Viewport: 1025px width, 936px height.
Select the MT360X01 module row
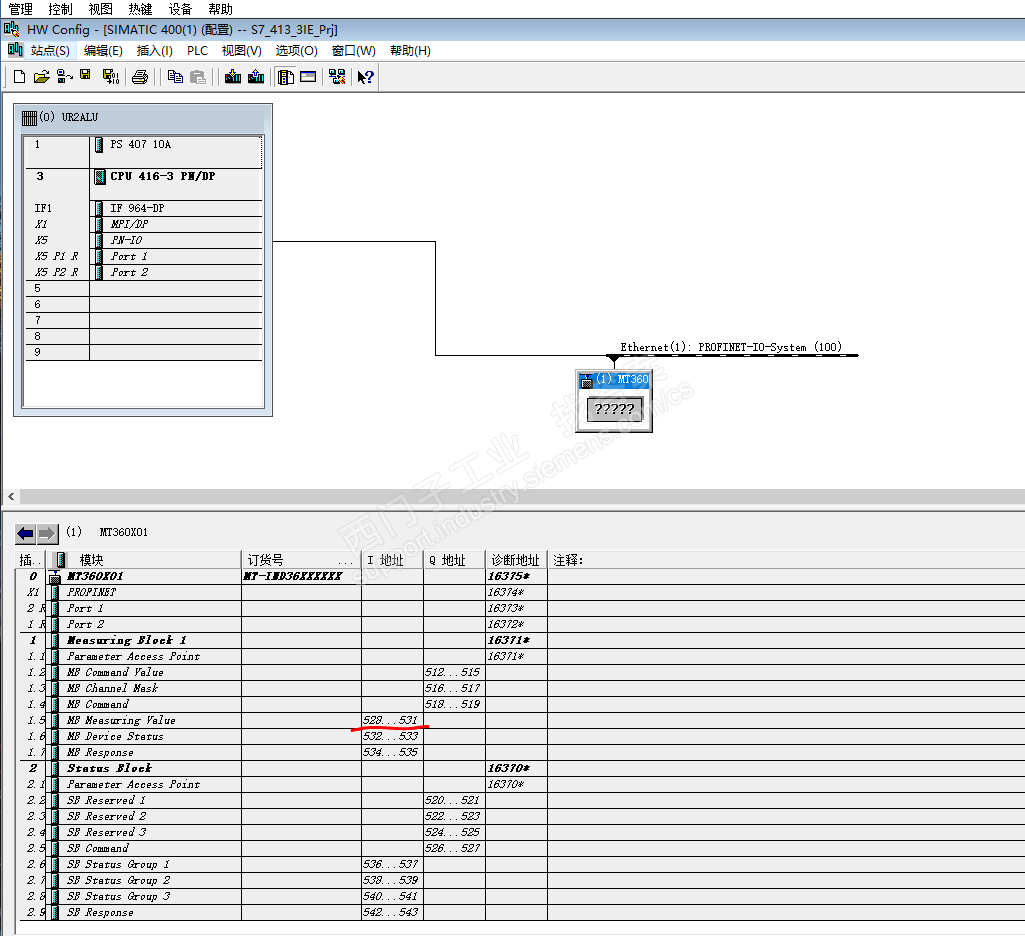[x=520, y=576]
